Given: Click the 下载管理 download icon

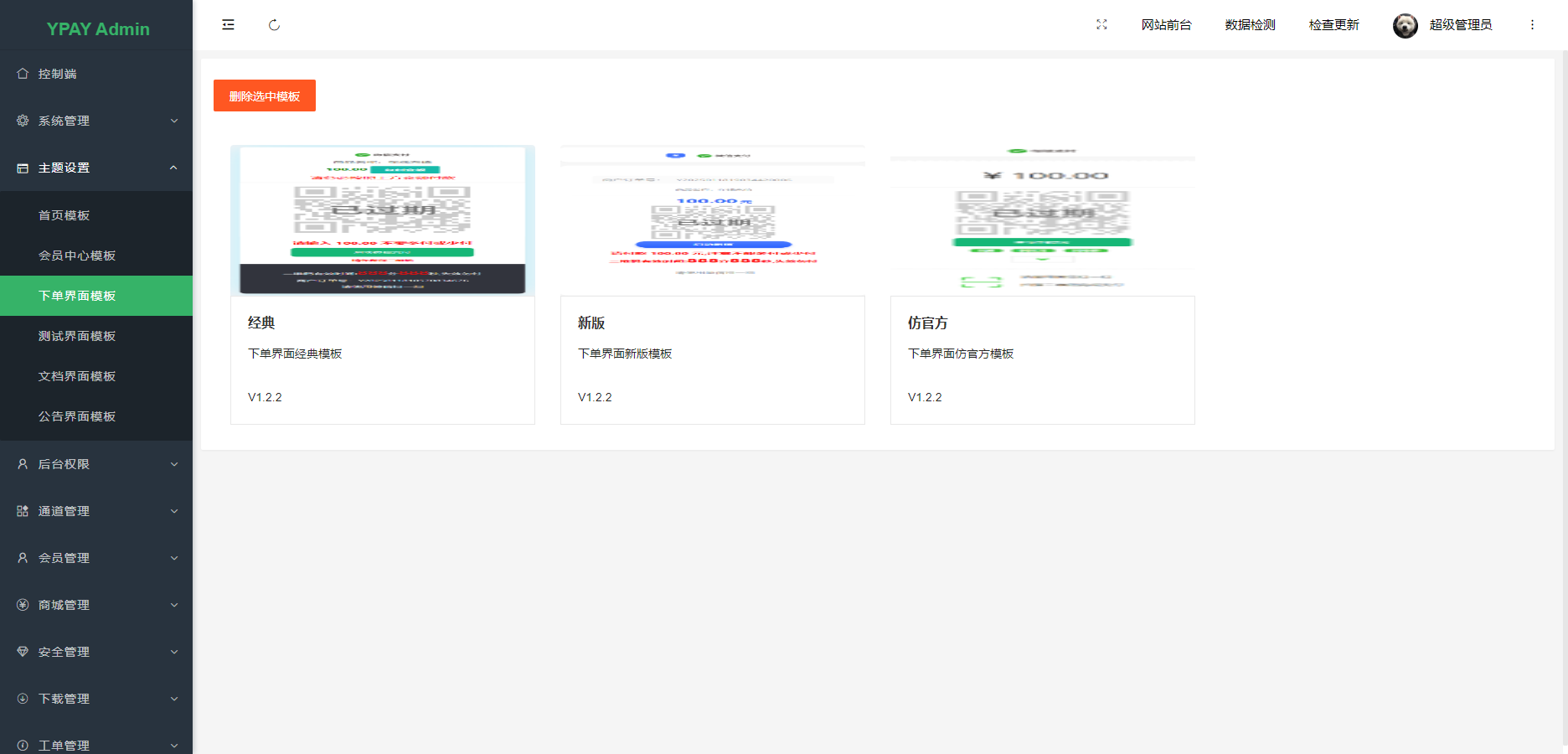Looking at the screenshot, I should 23,699.
